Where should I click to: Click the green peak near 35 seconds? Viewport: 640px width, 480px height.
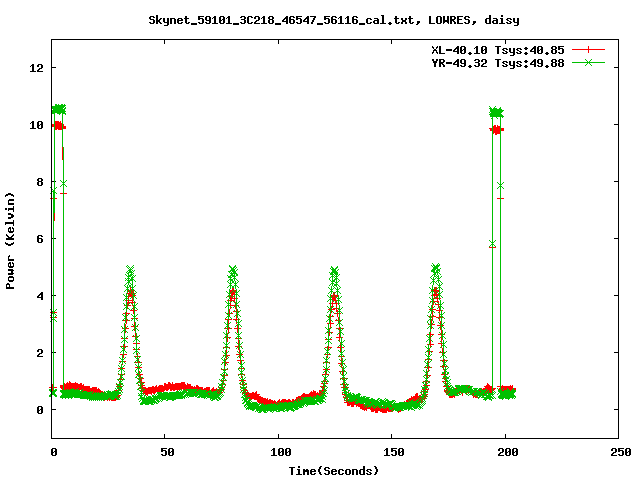130,269
